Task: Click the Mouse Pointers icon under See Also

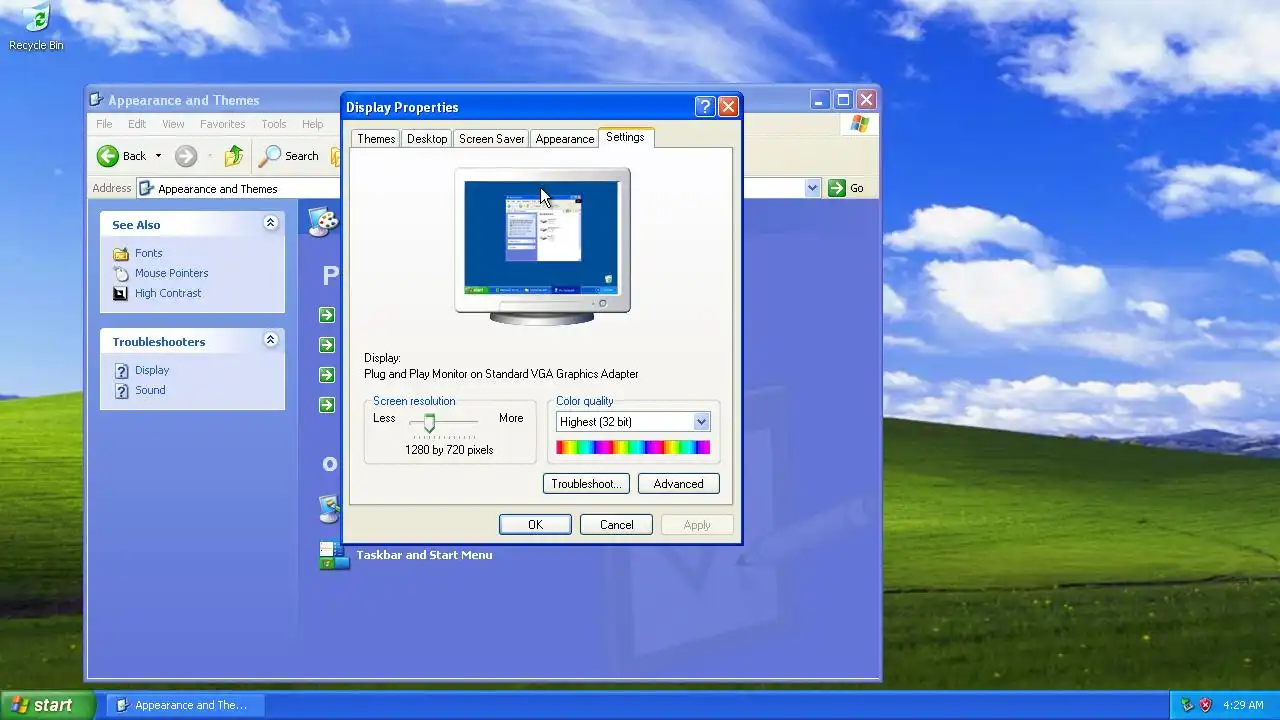Action: pos(121,274)
